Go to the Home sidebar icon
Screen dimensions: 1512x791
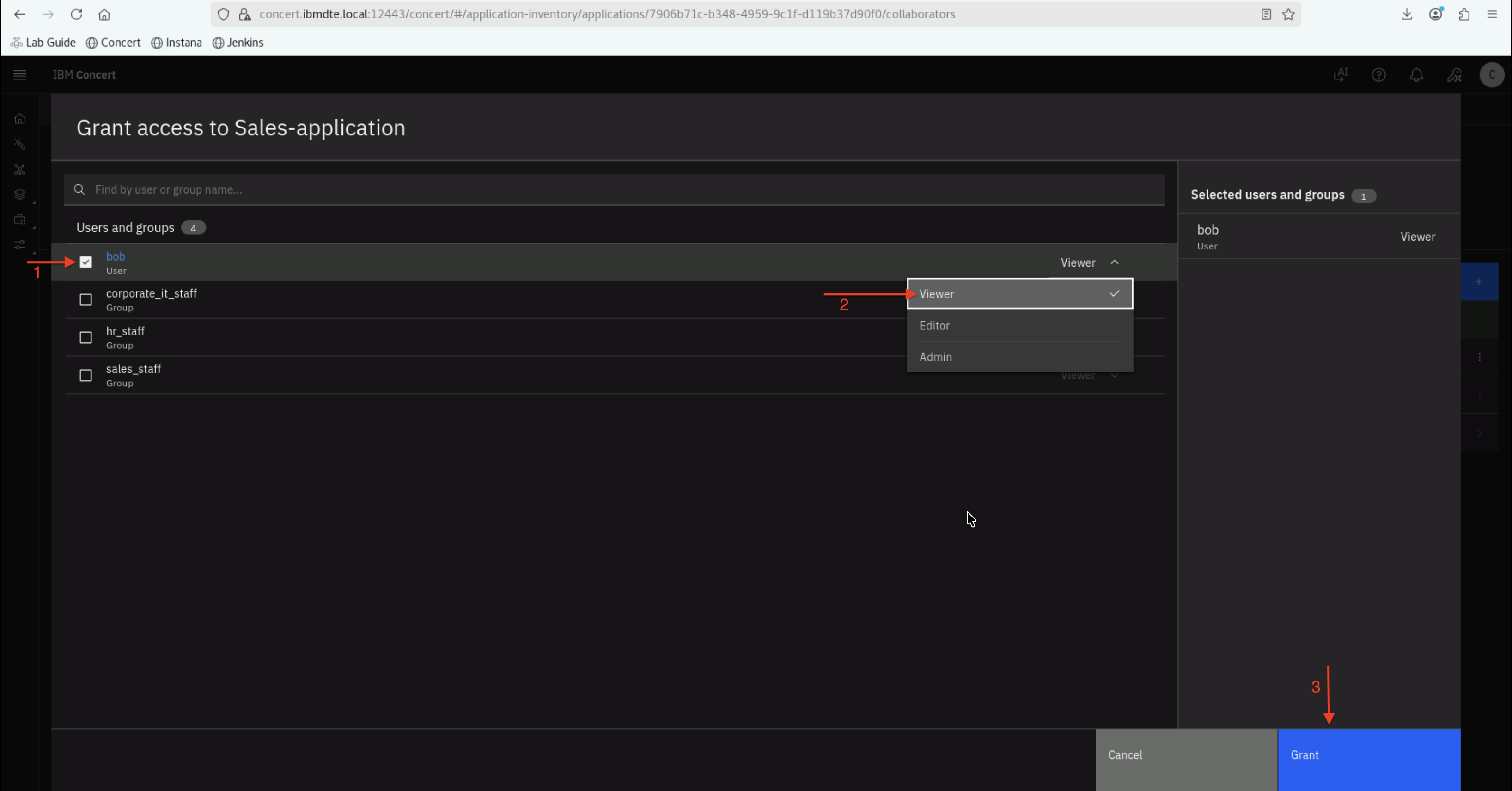click(20, 119)
